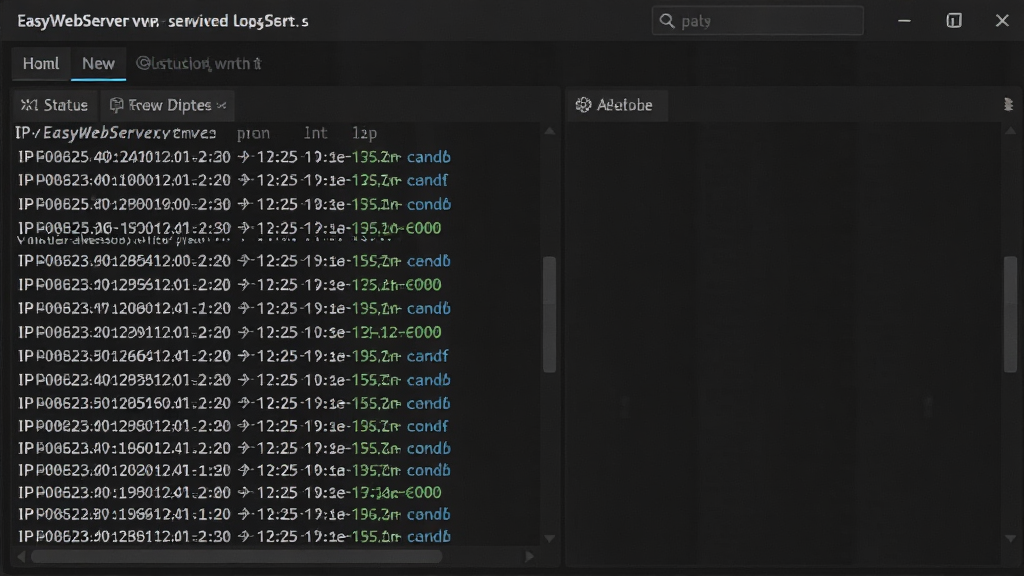Click the horizontal scrollbar thumb under the log
Viewport: 1024px width, 576px height.
(x=236, y=556)
